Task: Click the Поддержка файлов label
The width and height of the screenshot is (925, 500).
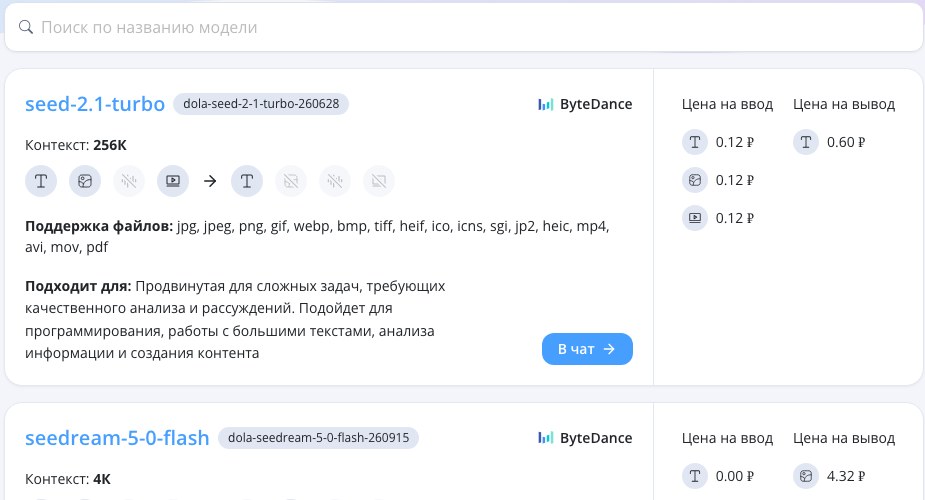Action: click(x=99, y=226)
